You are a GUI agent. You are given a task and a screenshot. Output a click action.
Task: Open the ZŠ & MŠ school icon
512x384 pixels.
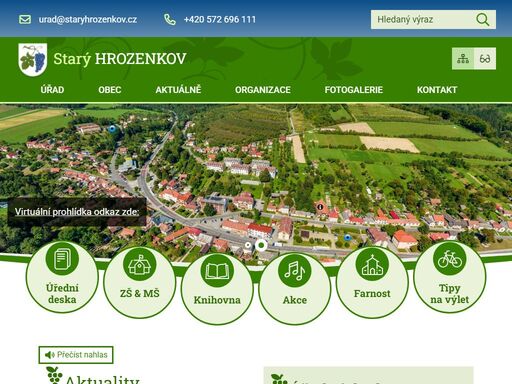139,265
